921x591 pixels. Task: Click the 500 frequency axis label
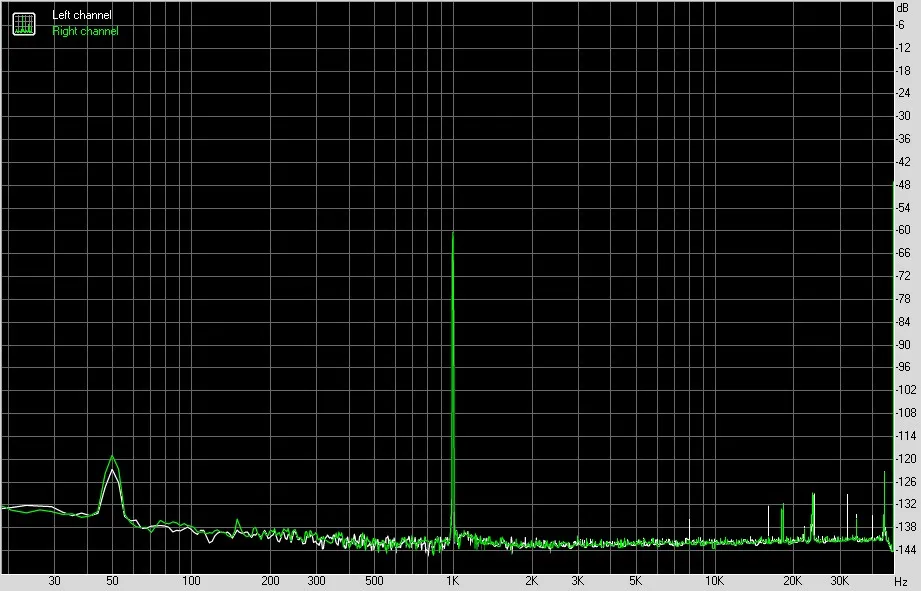pos(374,581)
